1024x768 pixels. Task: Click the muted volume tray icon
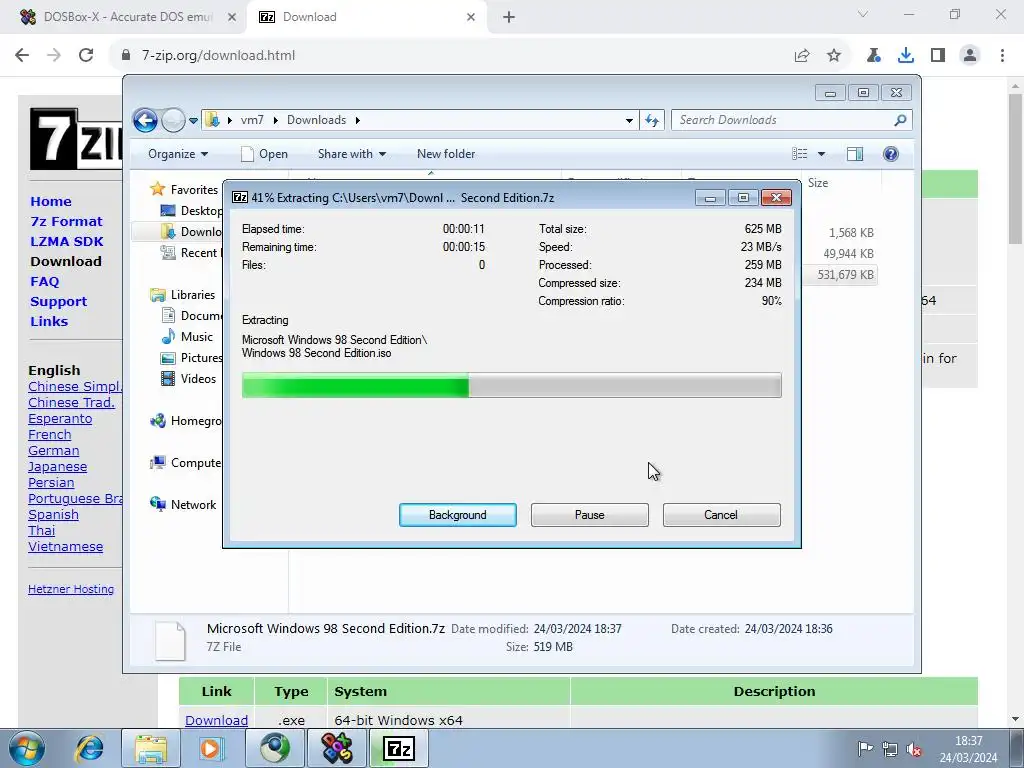tap(914, 749)
